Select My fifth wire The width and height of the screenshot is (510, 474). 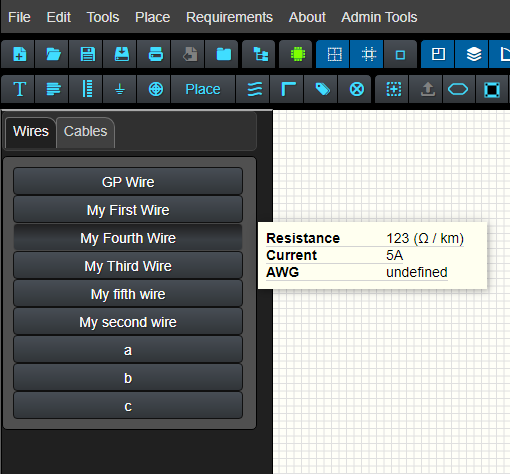(128, 293)
